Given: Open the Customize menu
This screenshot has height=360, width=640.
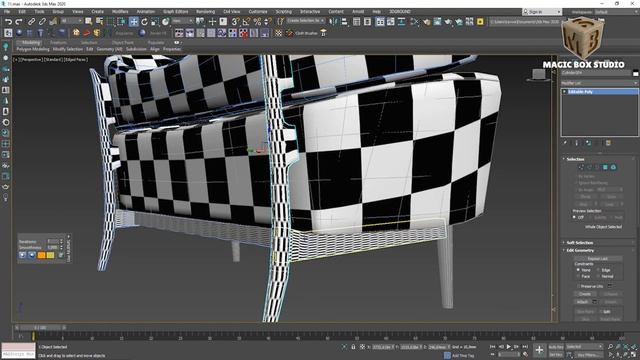Looking at the screenshot, I should coord(258,11).
